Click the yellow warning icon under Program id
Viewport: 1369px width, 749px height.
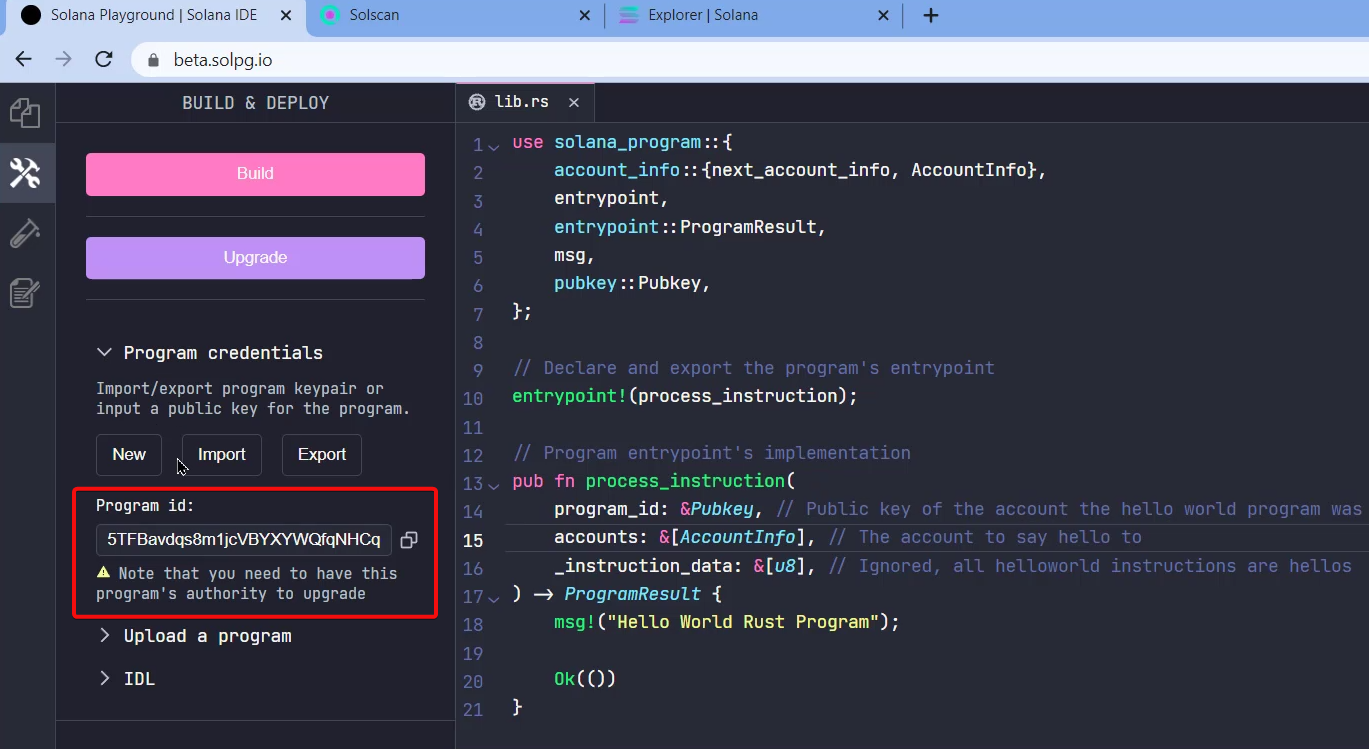pos(103,573)
